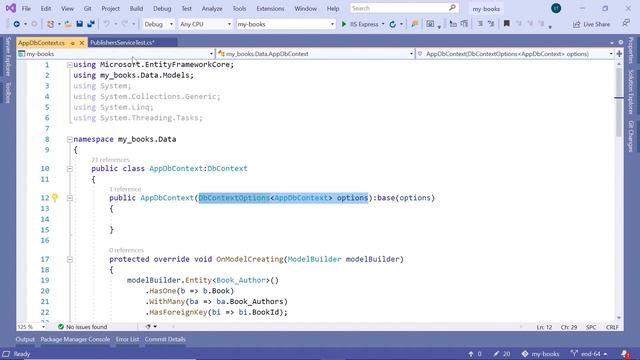Click the Navigate Backward arrow icon
The height and width of the screenshot is (360, 640).
pos(16,24)
